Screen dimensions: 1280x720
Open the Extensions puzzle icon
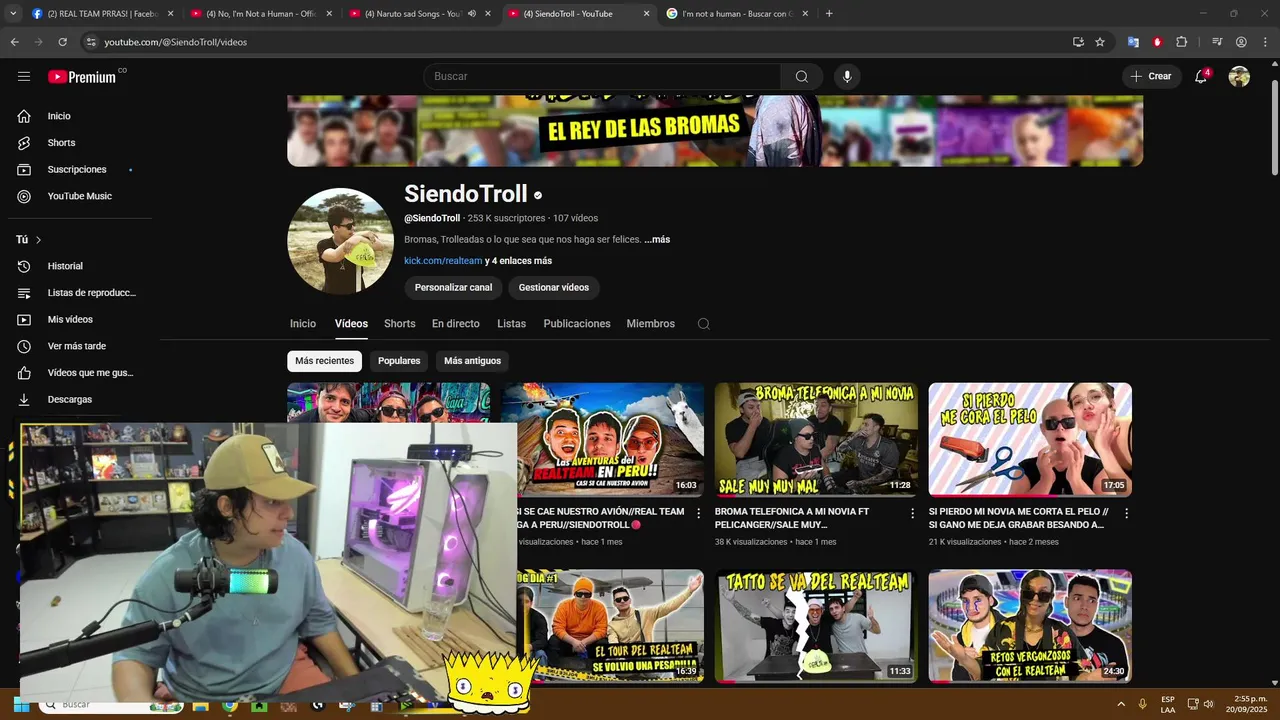click(x=1181, y=42)
